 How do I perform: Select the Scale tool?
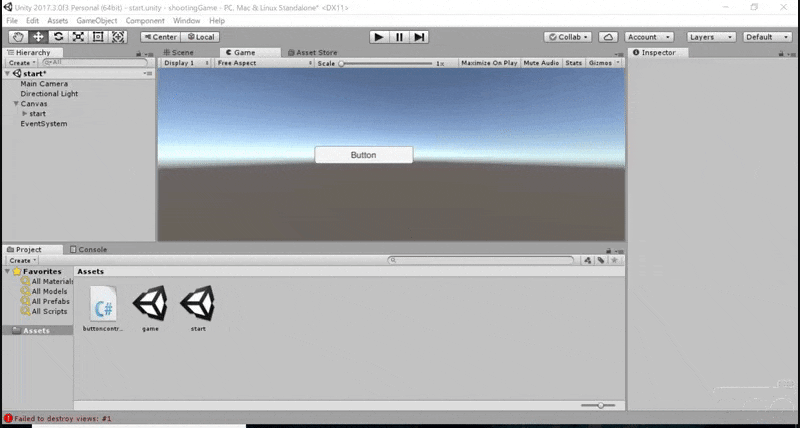[x=78, y=37]
